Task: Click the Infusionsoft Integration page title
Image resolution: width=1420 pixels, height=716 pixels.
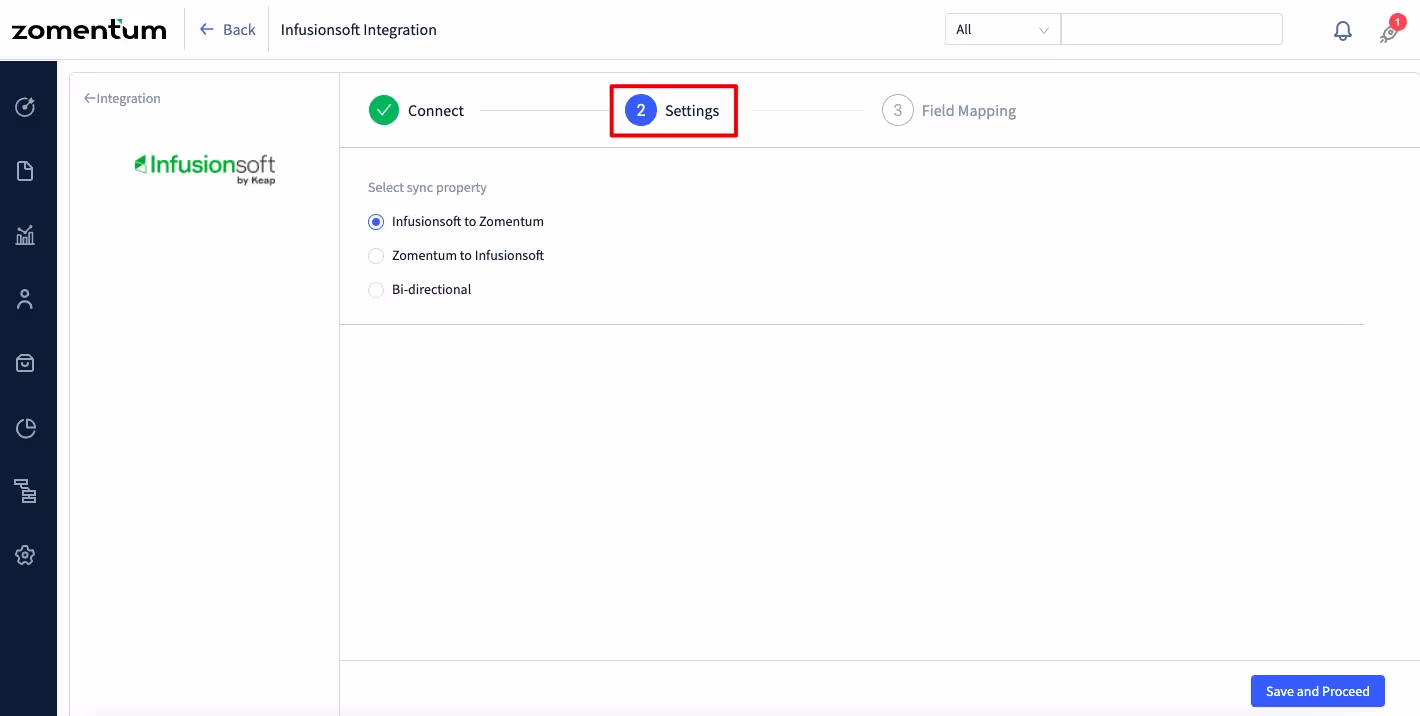Action: (x=358, y=30)
